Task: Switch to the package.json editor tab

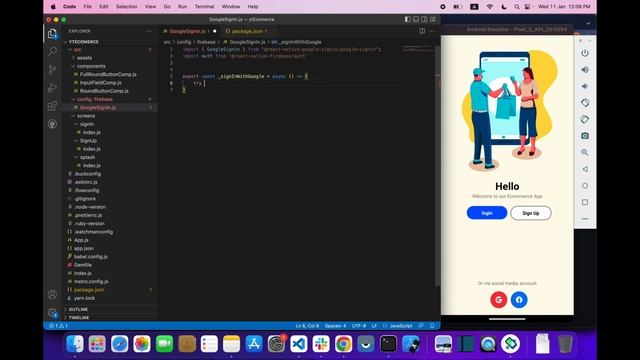Action: click(247, 31)
